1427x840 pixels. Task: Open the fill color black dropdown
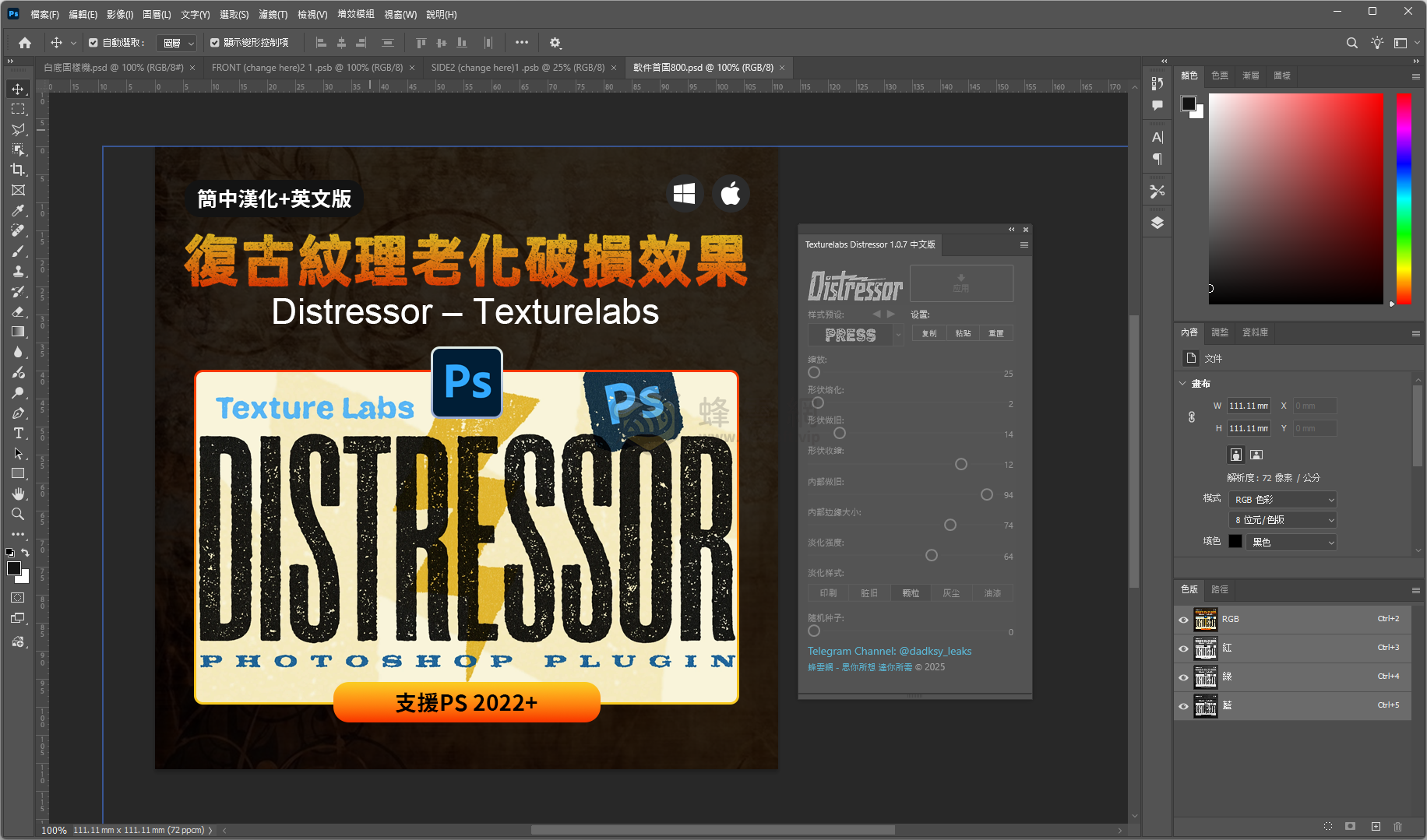coord(1291,542)
